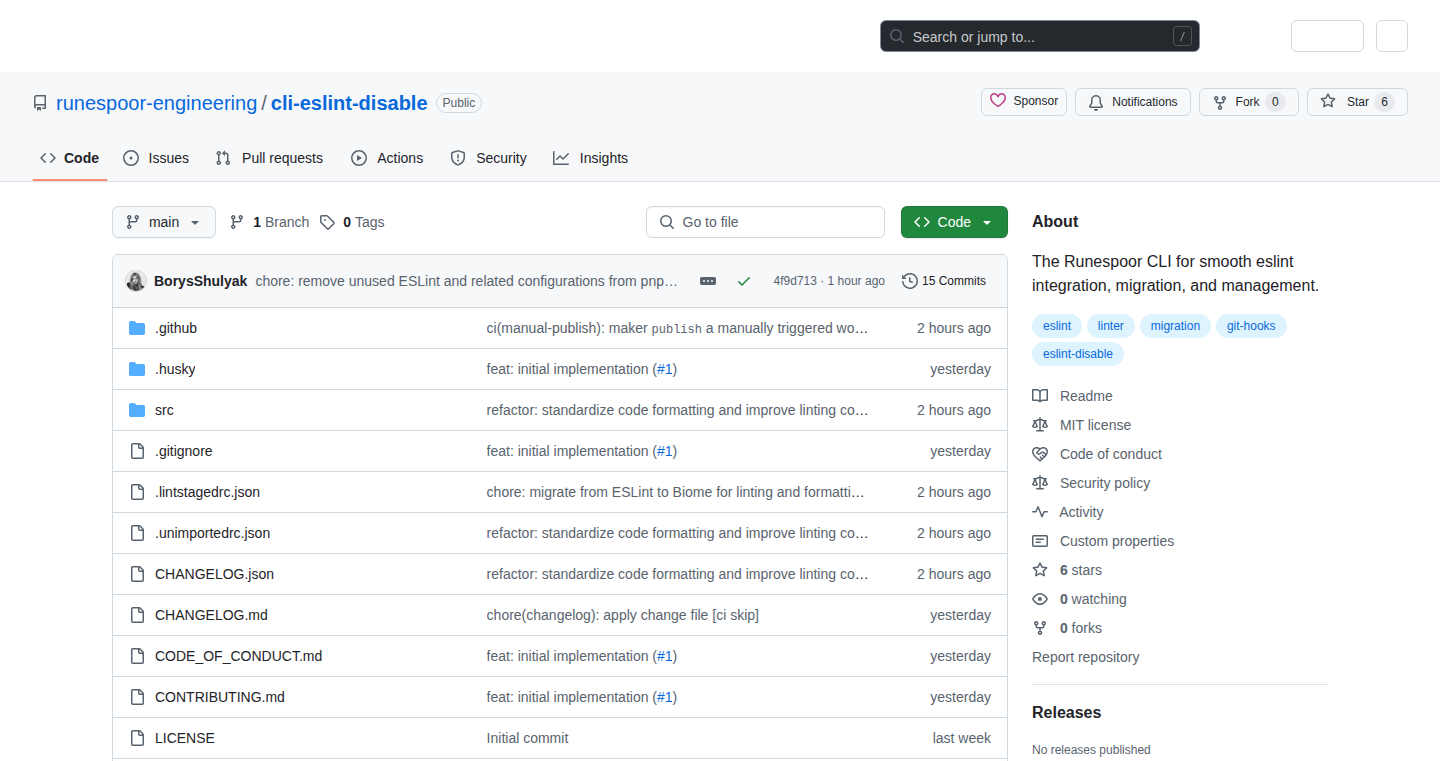Click the git-hooks topic tag
The height and width of the screenshot is (761, 1440).
coord(1251,326)
